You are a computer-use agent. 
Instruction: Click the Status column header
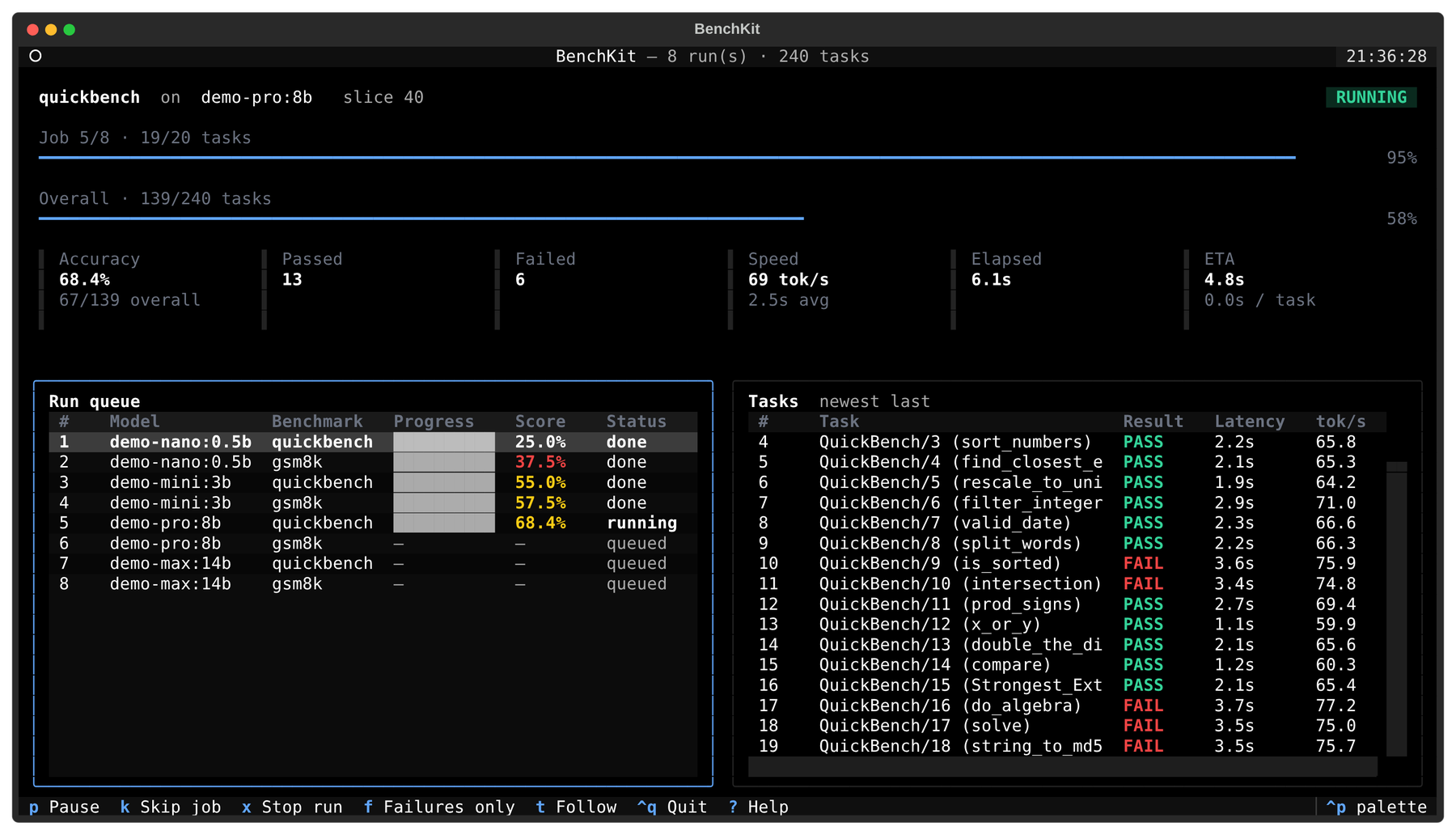637,422
